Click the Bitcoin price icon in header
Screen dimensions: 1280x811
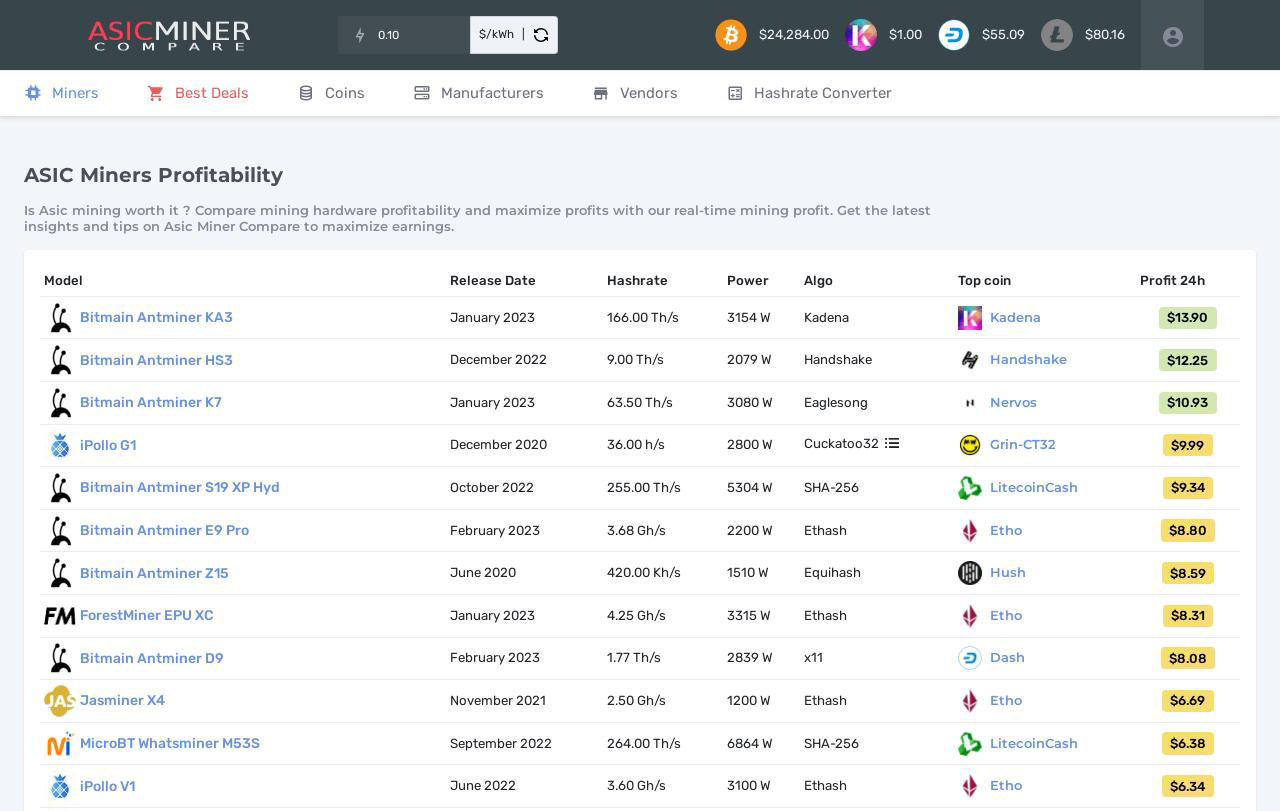click(x=731, y=35)
